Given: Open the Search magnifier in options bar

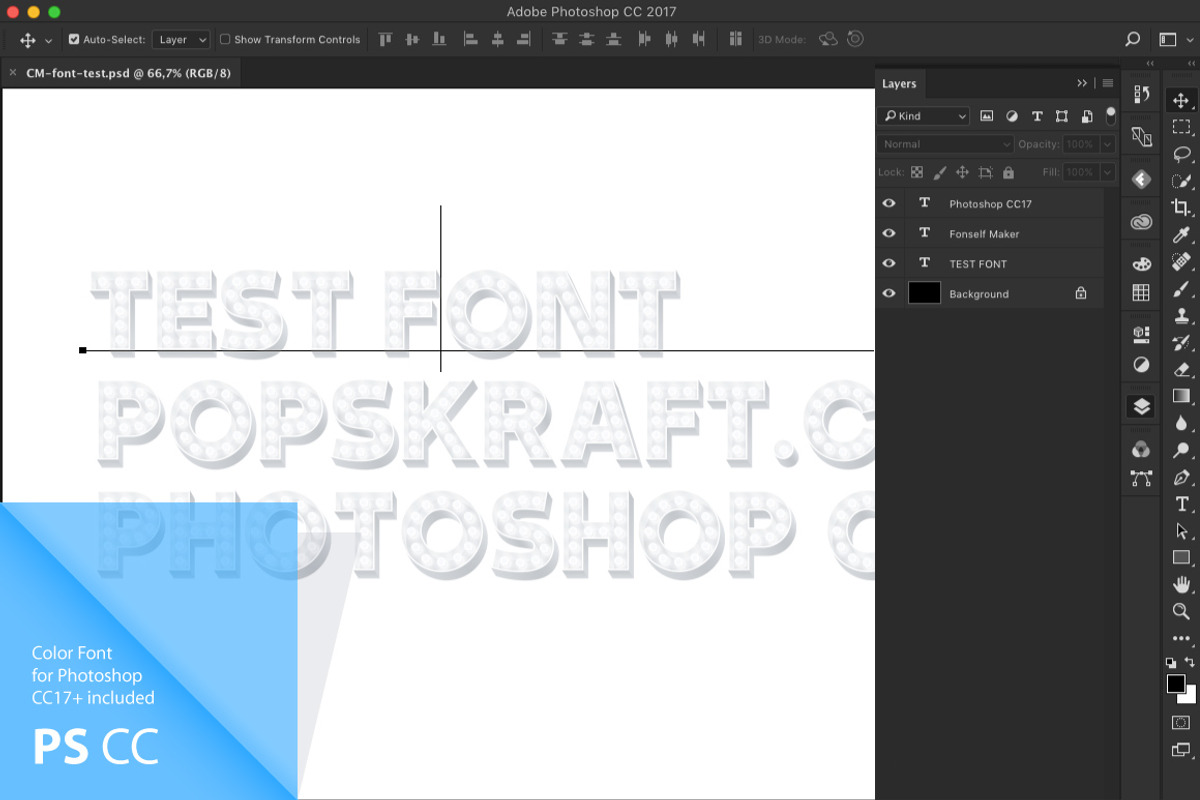Looking at the screenshot, I should (x=1132, y=39).
